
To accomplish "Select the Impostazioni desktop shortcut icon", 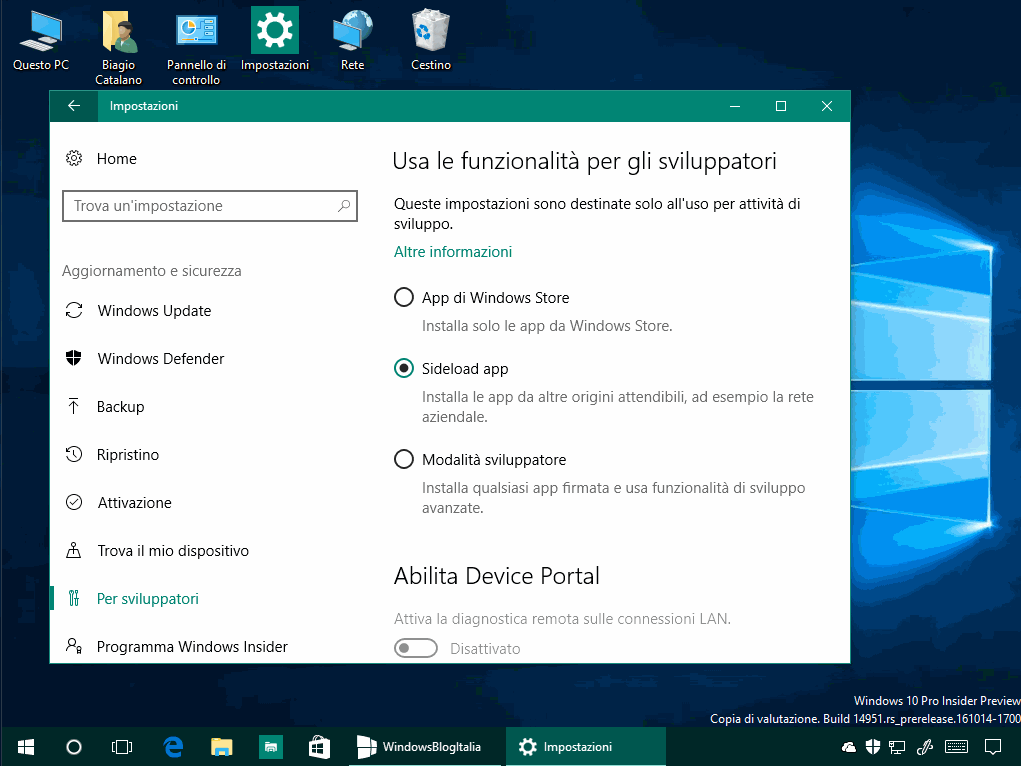I will point(275,40).
